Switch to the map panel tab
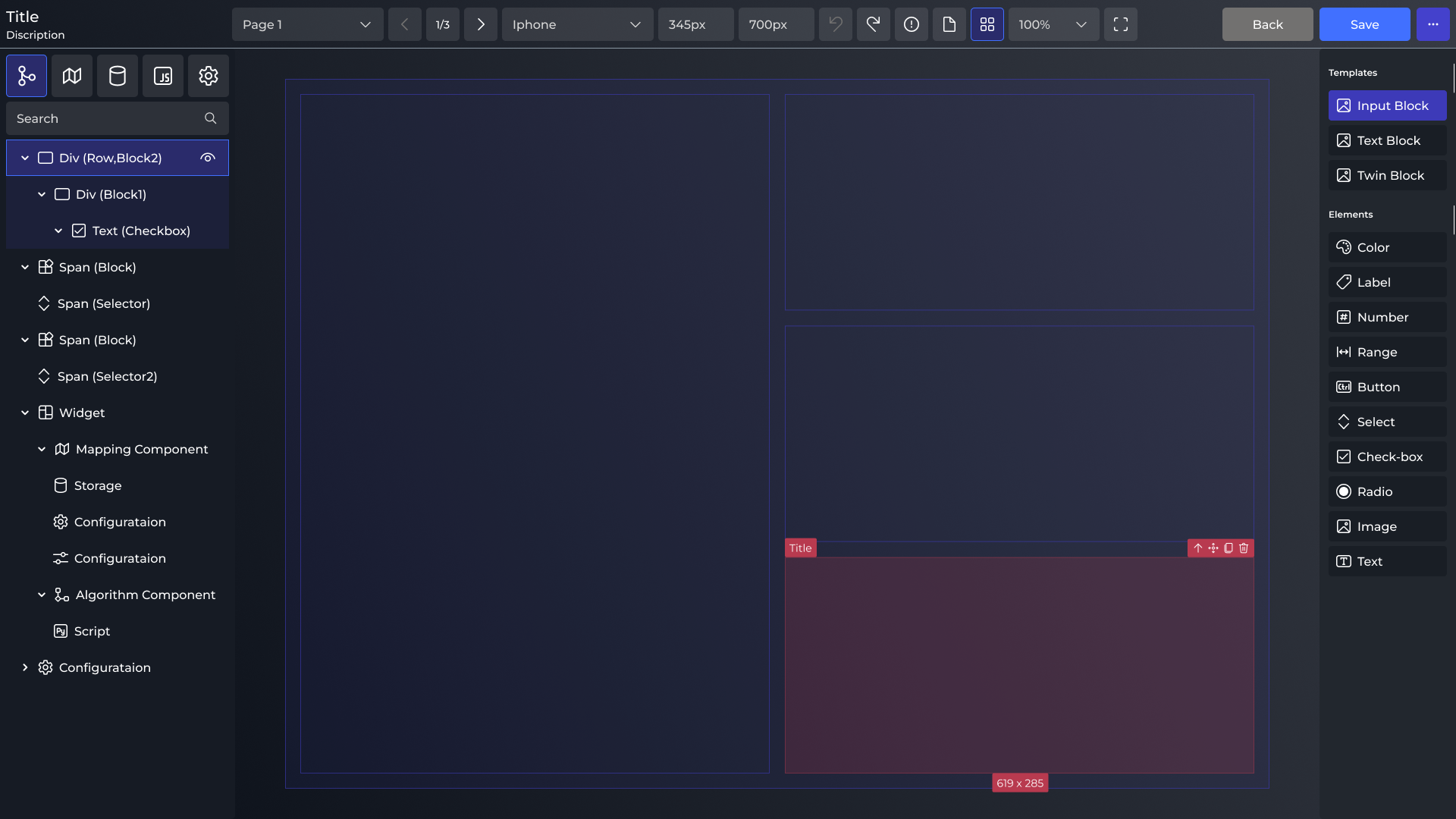 click(x=72, y=76)
